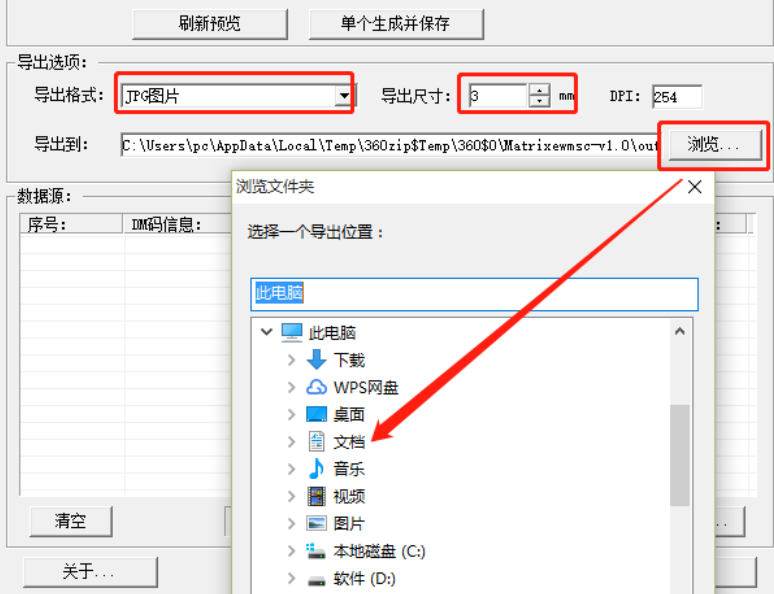774x594 pixels.
Task: Select the 桌面 desktop icon
Action: 316,414
